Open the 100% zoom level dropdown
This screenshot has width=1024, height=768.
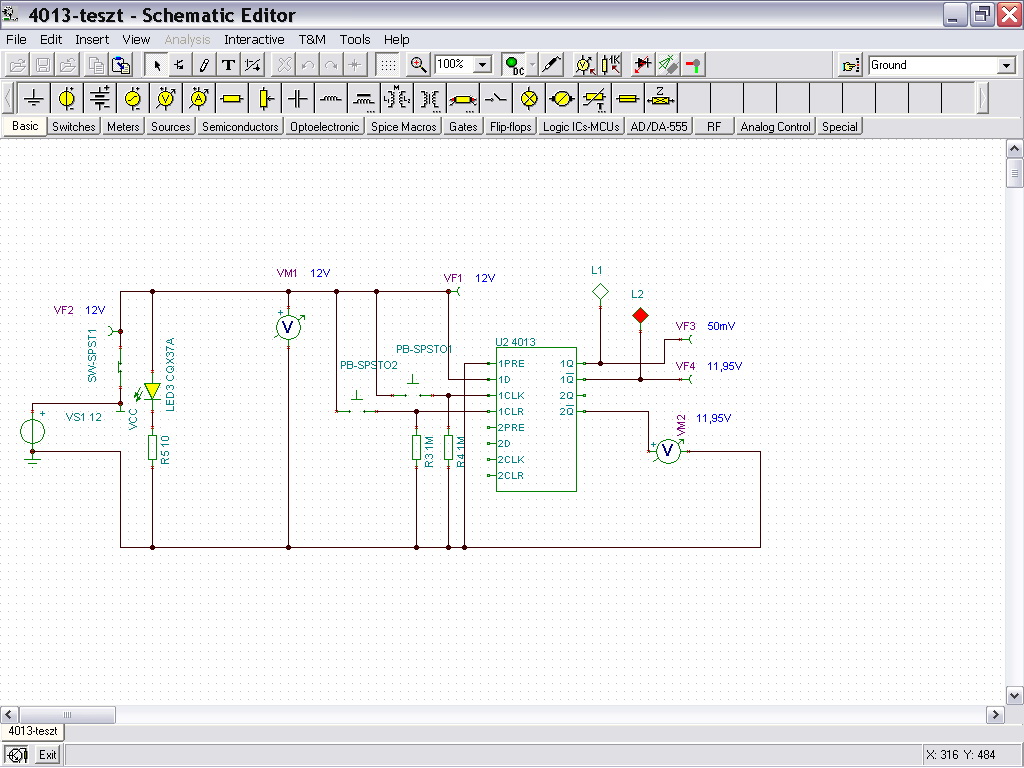pyautogui.click(x=482, y=65)
